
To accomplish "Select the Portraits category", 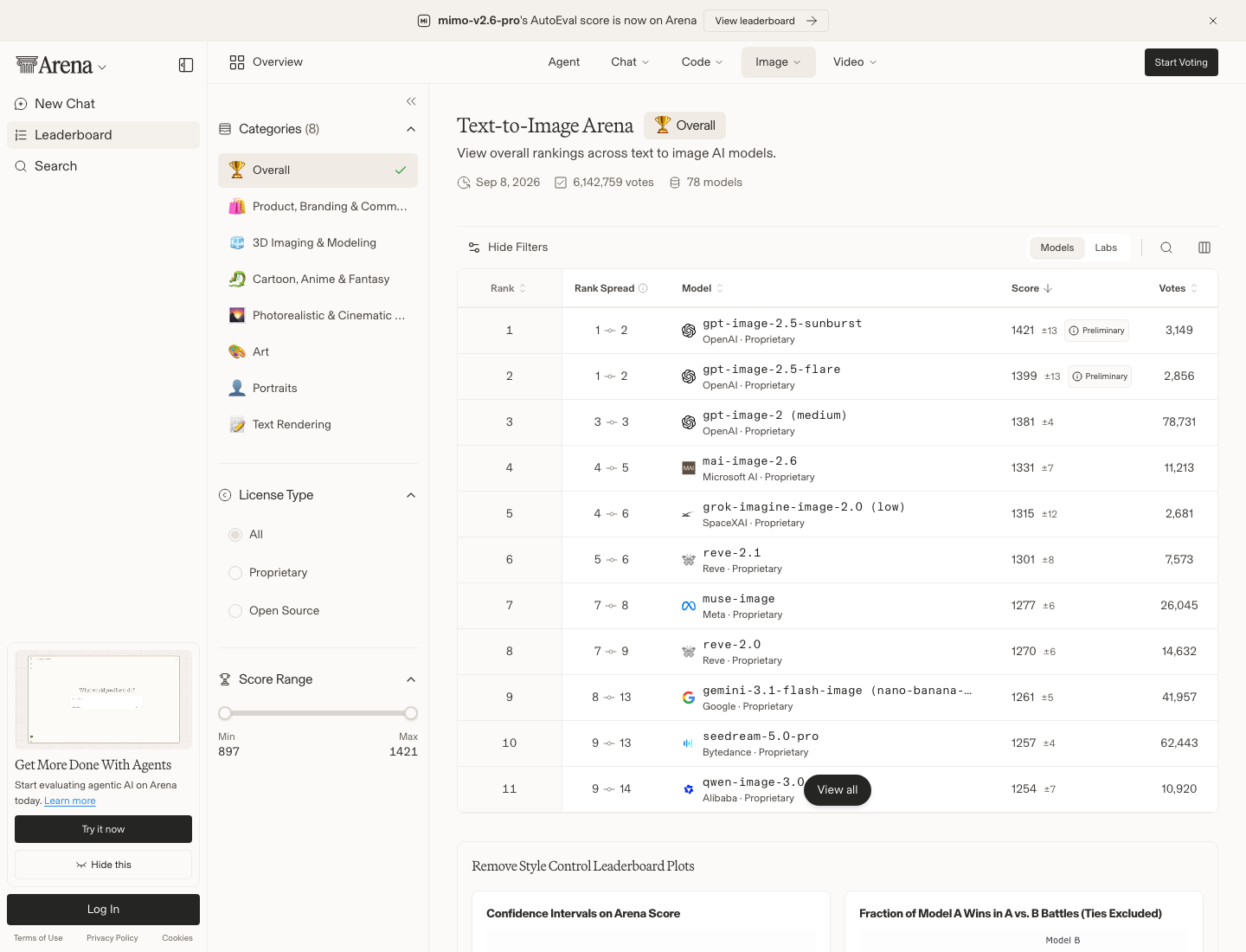I will [x=318, y=388].
